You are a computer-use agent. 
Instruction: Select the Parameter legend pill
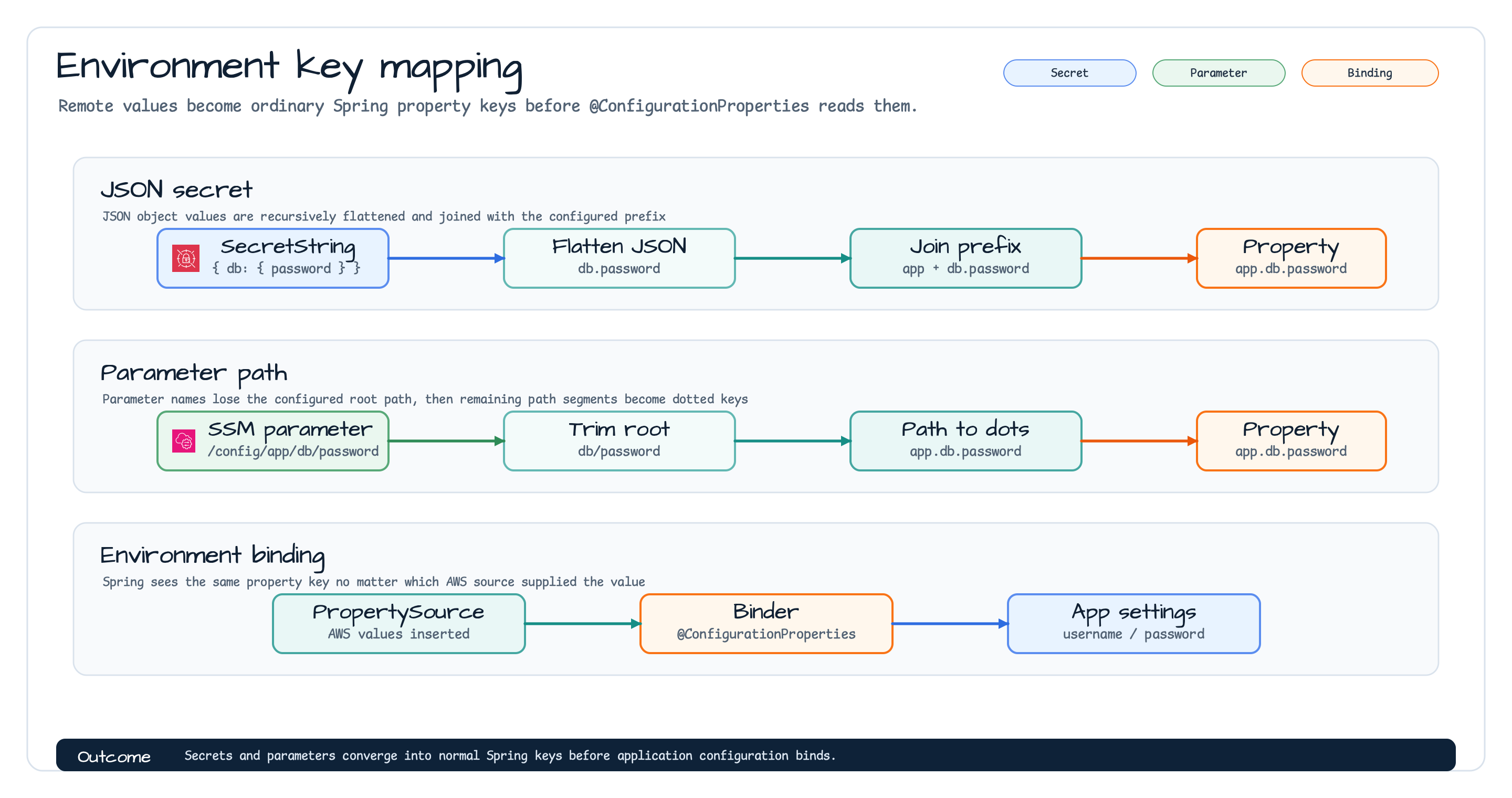pos(1219,73)
